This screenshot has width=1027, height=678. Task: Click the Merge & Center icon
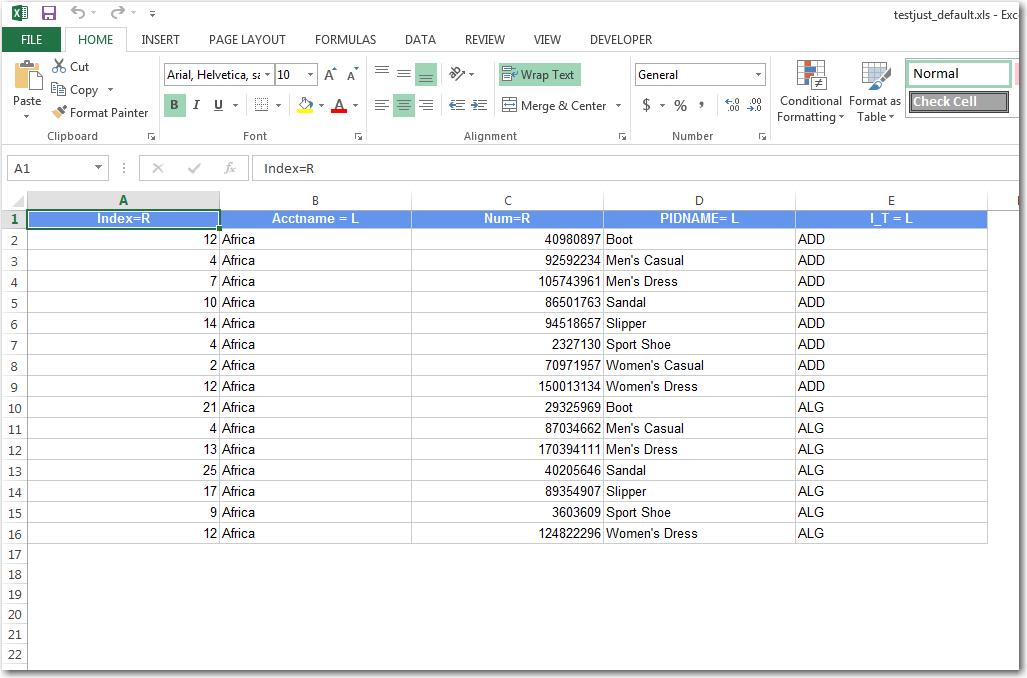509,106
